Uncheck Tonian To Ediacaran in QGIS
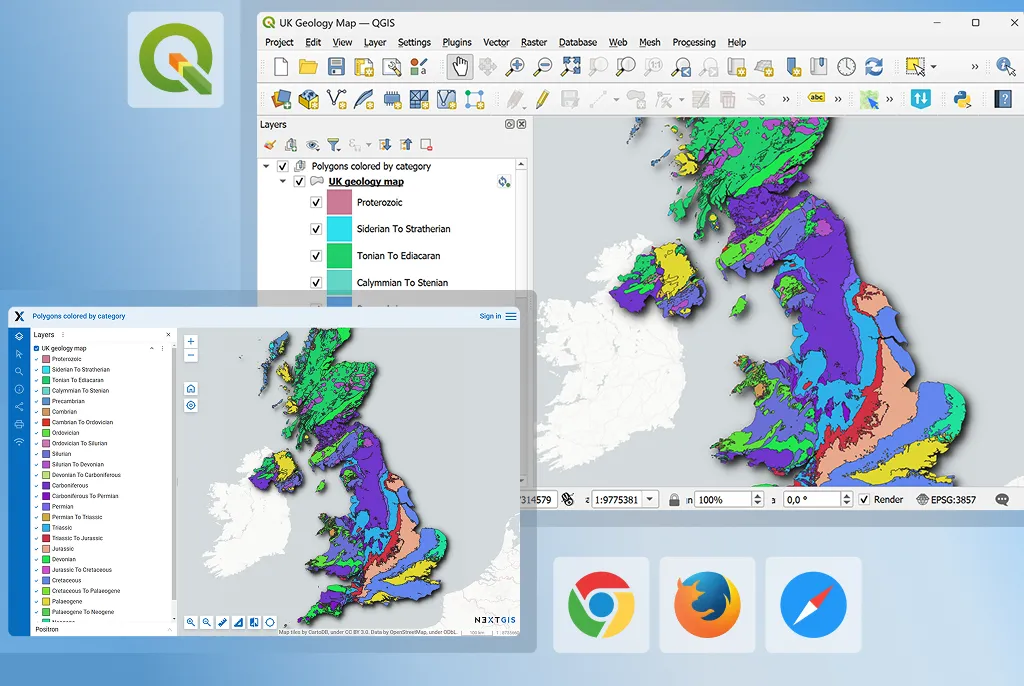1024x686 pixels. pos(316,256)
